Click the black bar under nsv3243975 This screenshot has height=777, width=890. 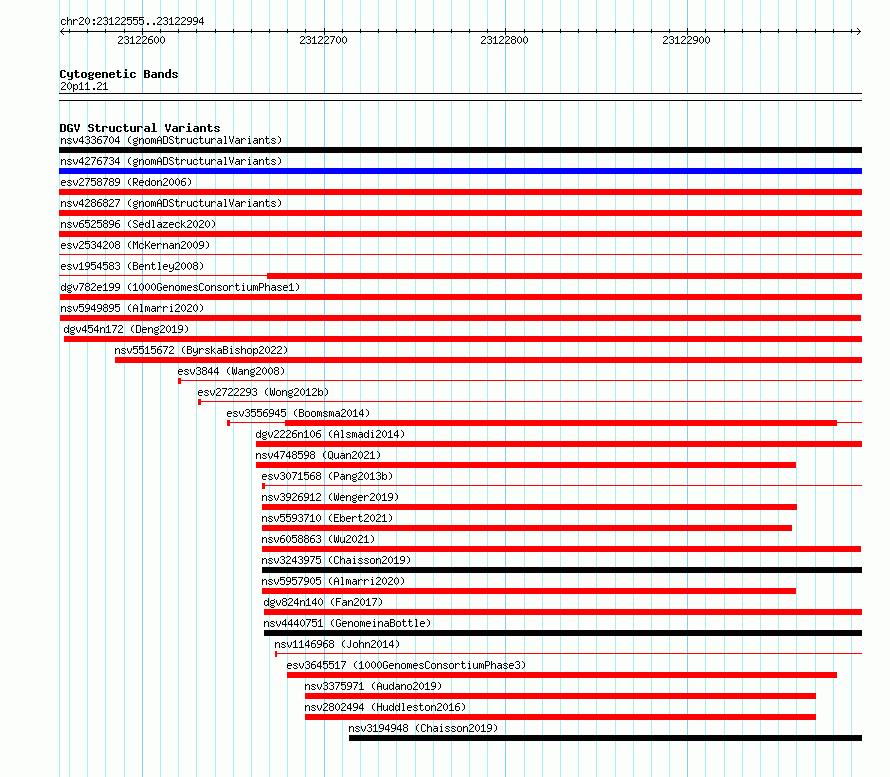pyautogui.click(x=562, y=570)
